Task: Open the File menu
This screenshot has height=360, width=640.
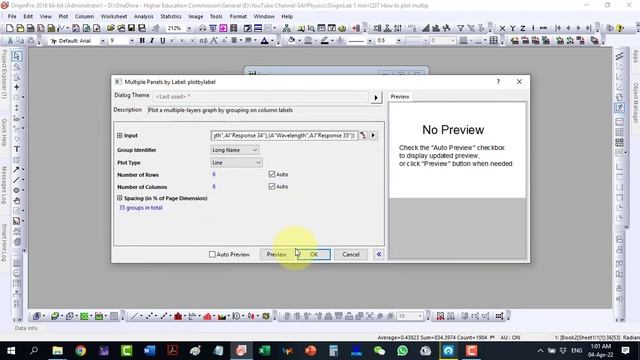Action: 12,16
